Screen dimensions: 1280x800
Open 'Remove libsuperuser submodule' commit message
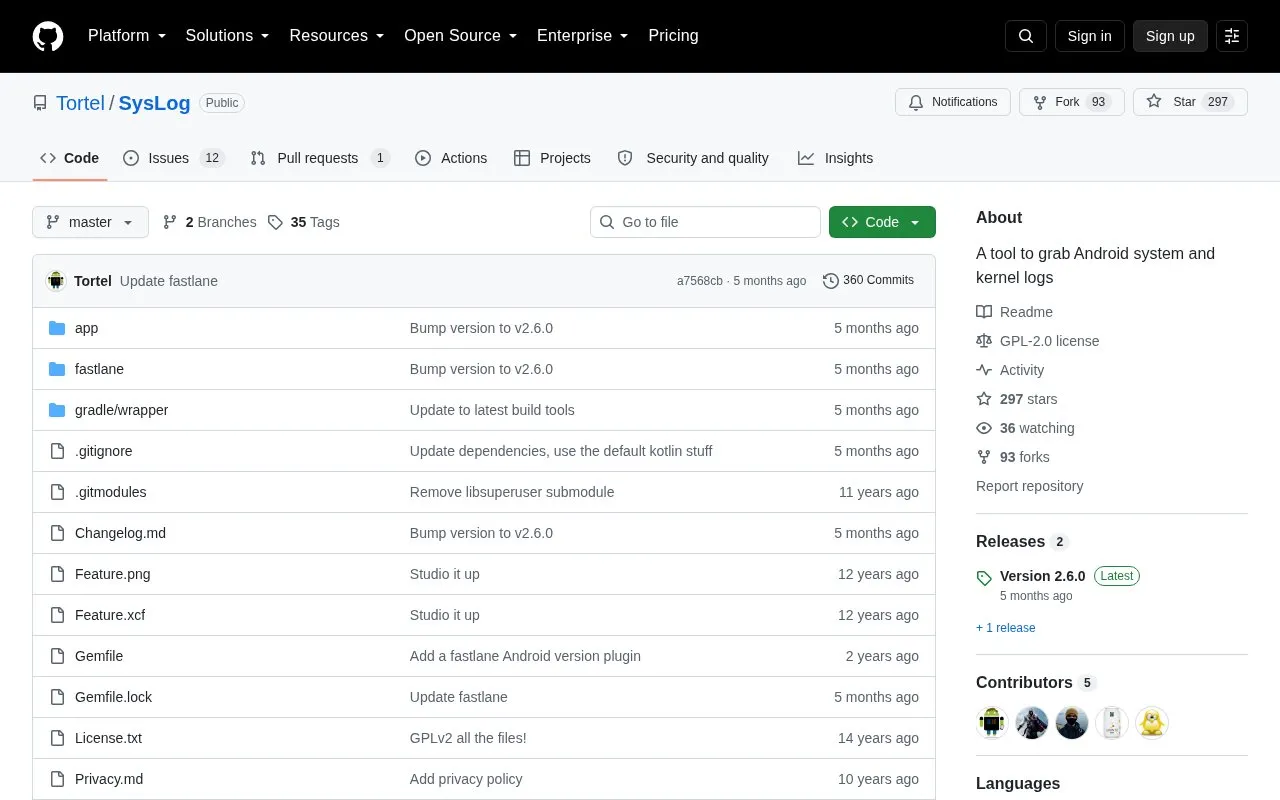coord(512,492)
